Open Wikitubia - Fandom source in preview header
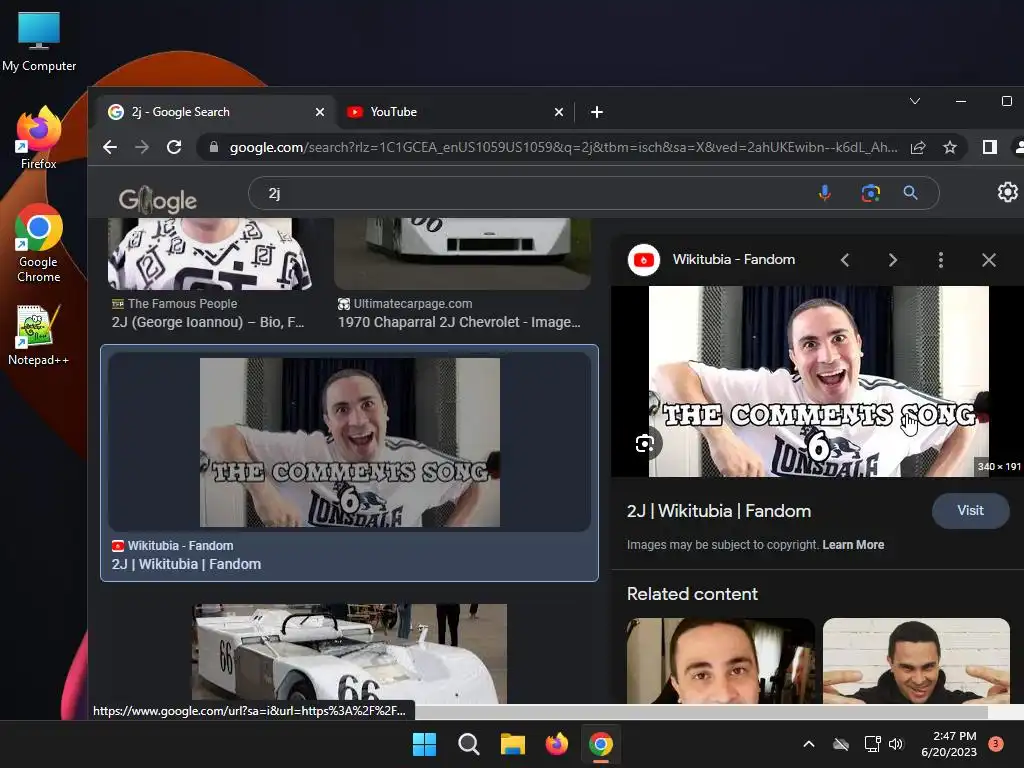This screenshot has width=1024, height=768. [733, 259]
